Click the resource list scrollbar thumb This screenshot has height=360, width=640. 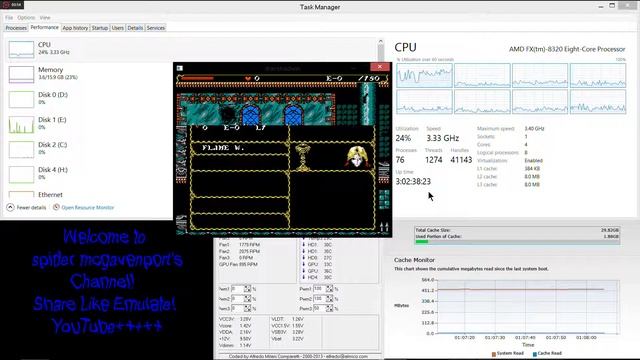(380, 53)
